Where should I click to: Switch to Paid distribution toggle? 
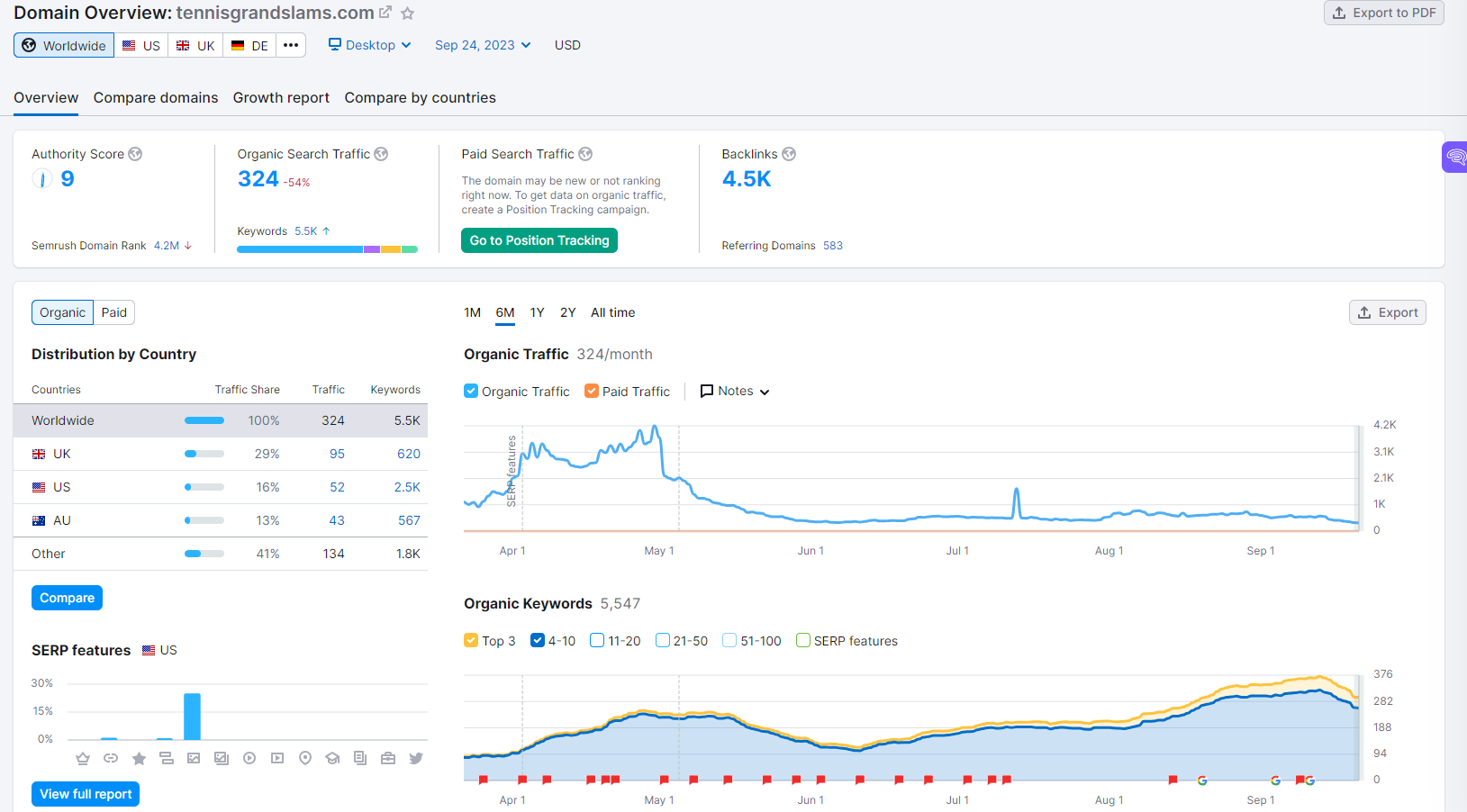tap(114, 312)
